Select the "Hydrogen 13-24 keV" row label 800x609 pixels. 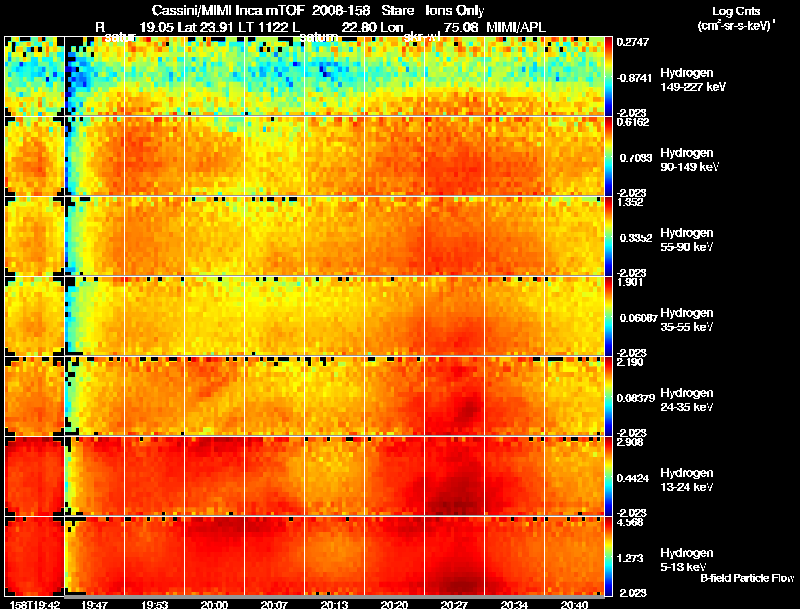tap(687, 480)
